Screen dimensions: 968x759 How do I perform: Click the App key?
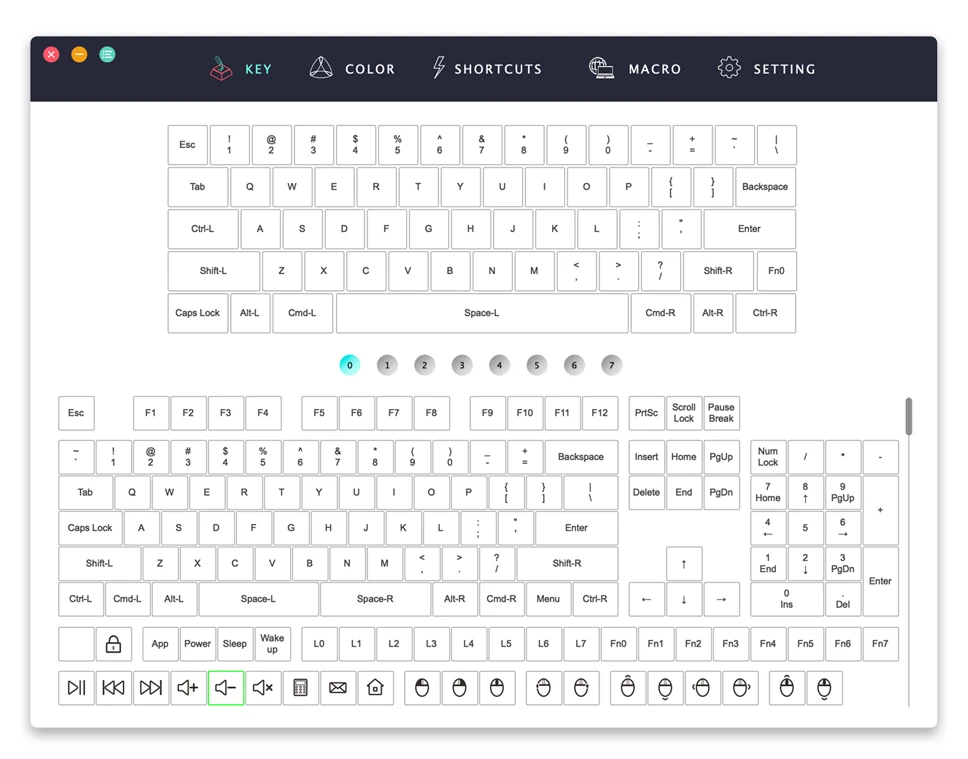click(x=160, y=644)
